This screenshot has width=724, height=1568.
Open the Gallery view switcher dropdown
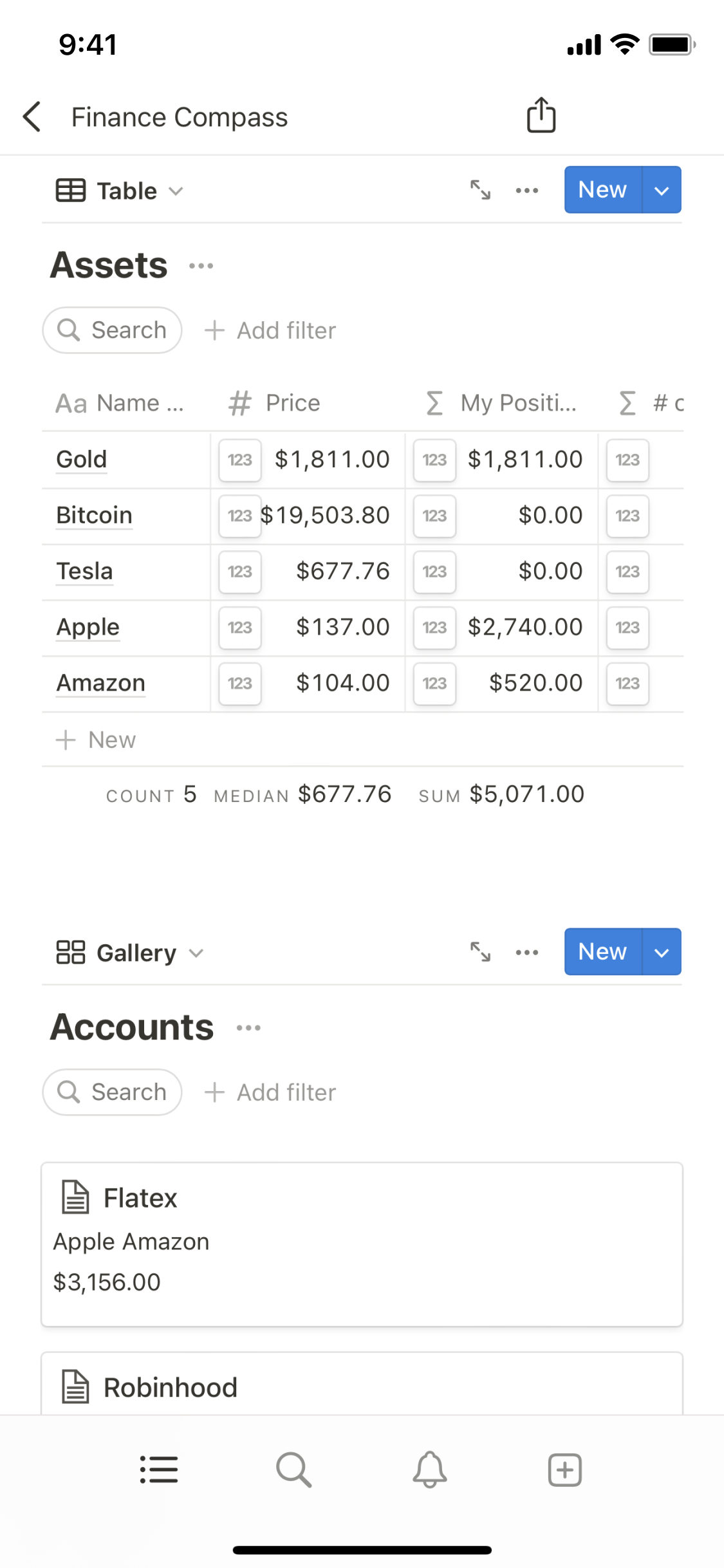pyautogui.click(x=130, y=953)
